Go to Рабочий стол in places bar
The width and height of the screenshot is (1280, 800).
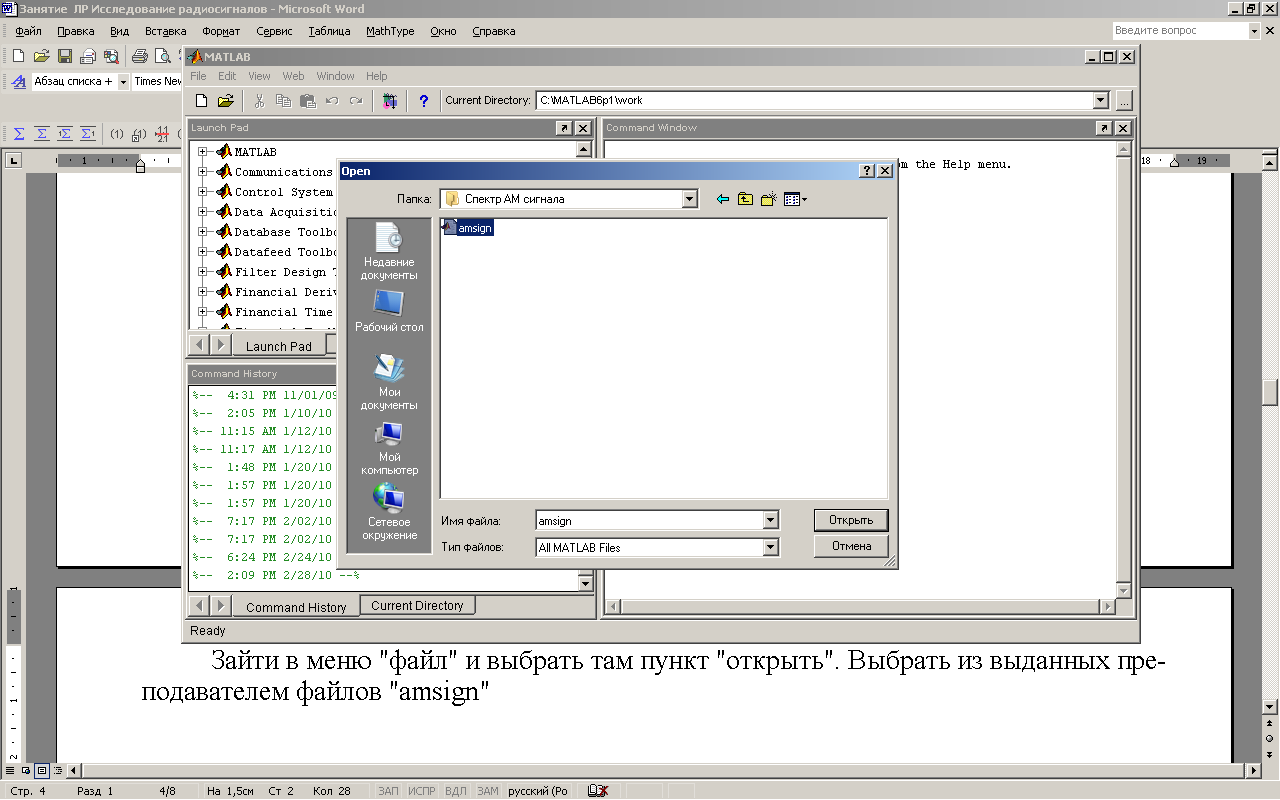[x=389, y=311]
